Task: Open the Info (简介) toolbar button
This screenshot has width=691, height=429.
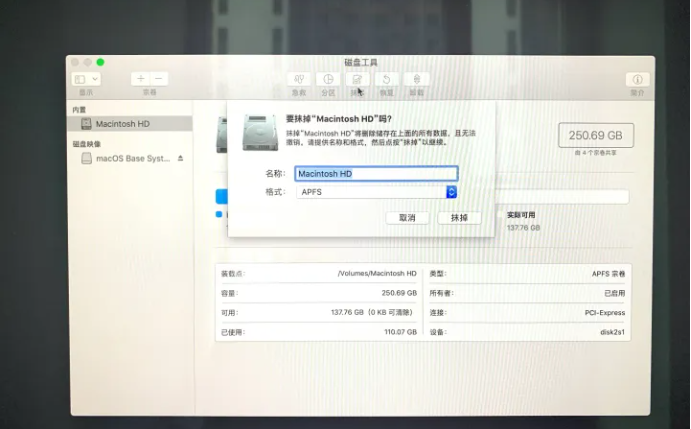Action: [637, 79]
